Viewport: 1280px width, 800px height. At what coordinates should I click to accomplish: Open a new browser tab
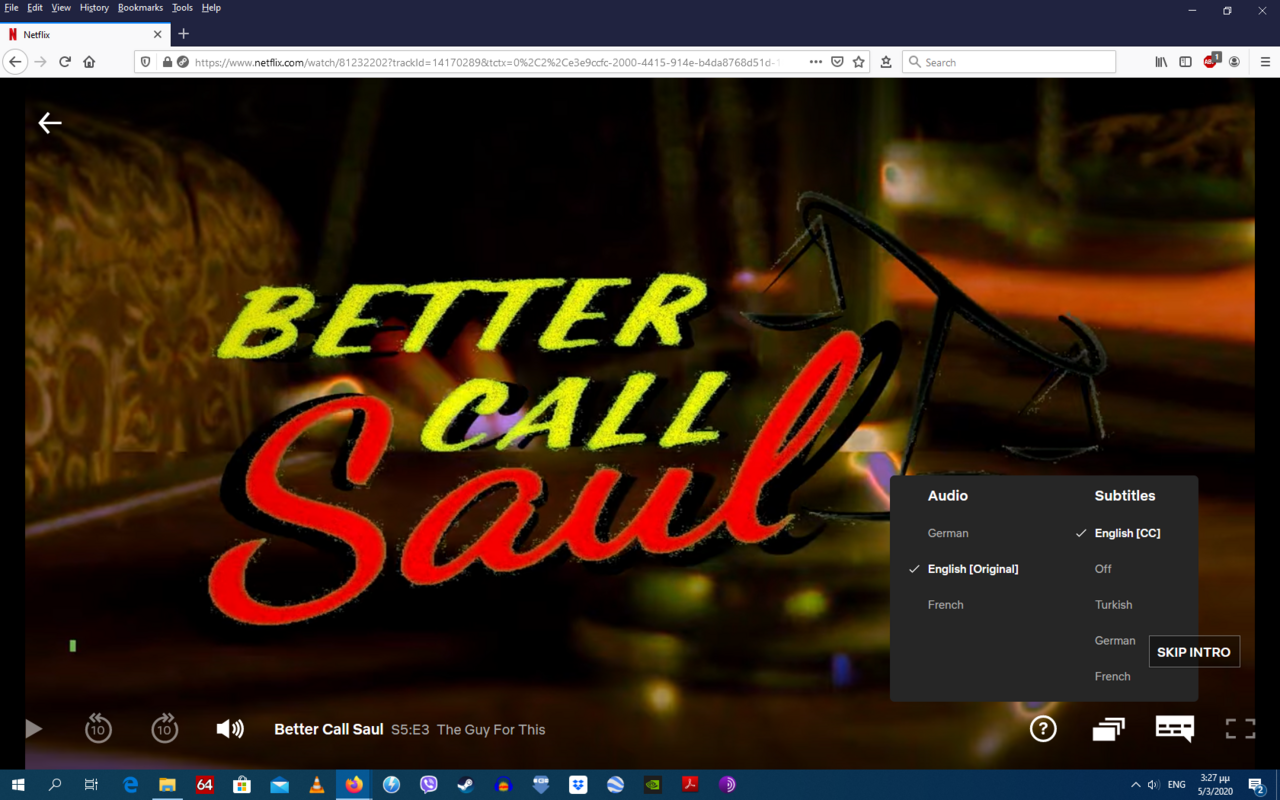183,34
